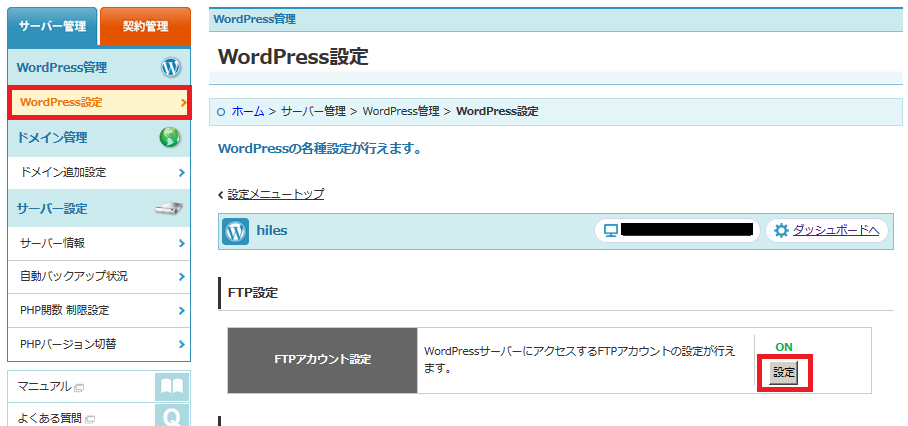Click the back chevron before 設定メニュートップ

[221, 195]
